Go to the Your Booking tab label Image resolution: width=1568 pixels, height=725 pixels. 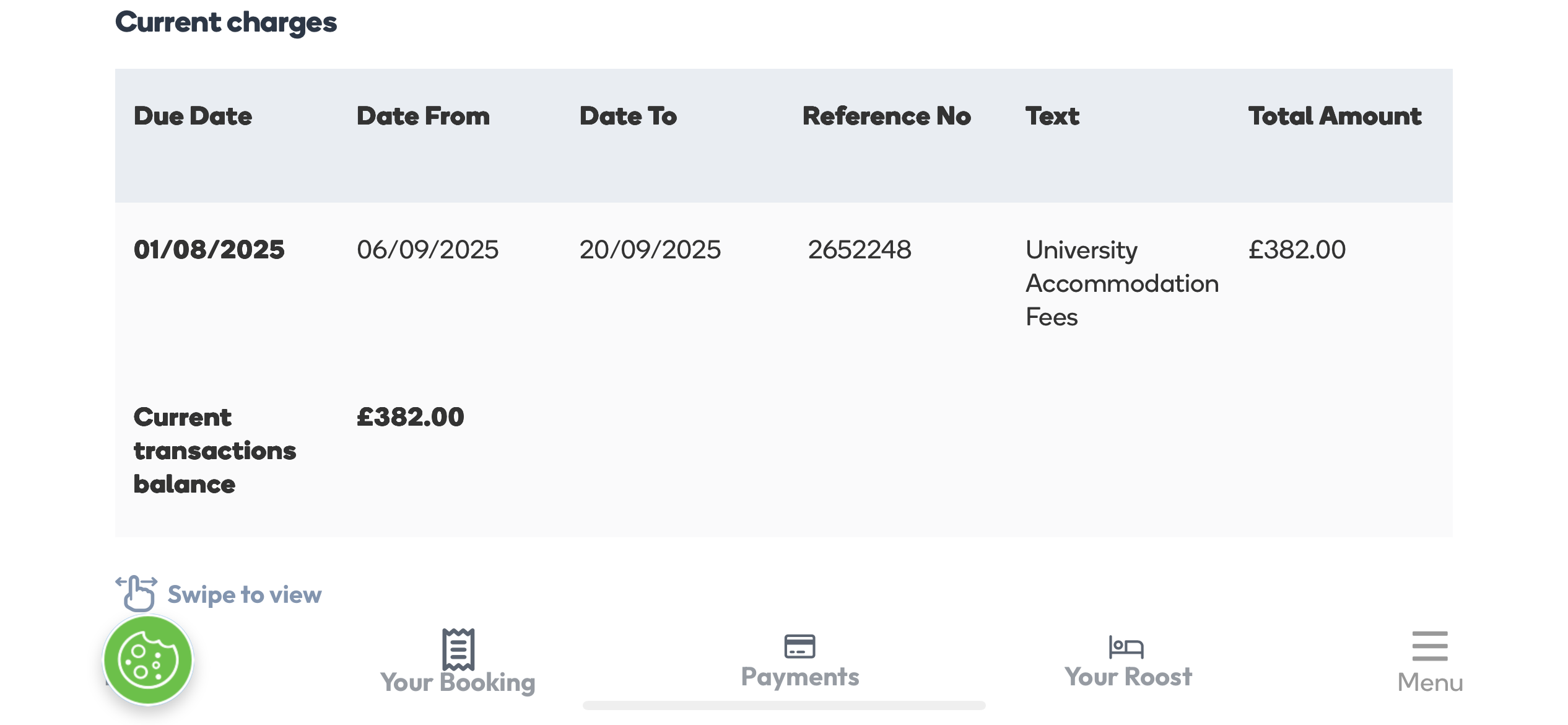458,682
